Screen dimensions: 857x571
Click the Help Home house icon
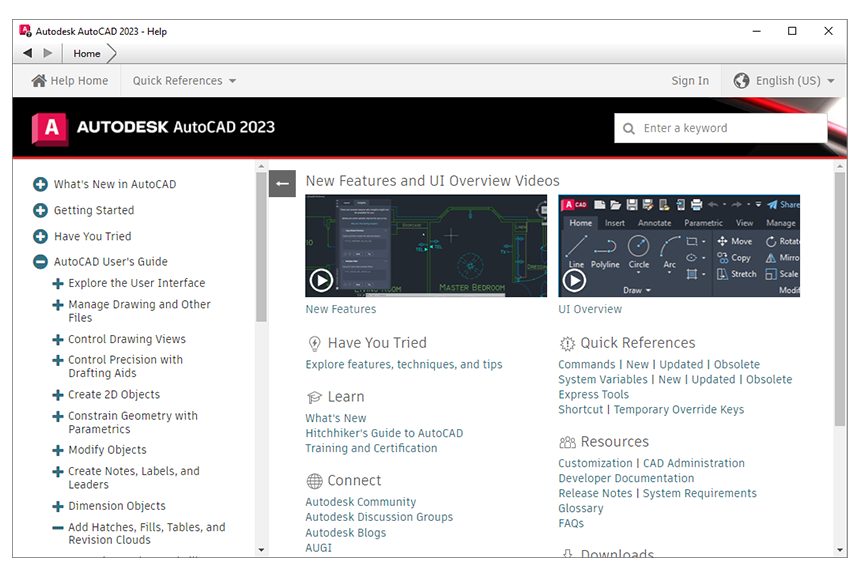pyautogui.click(x=39, y=81)
